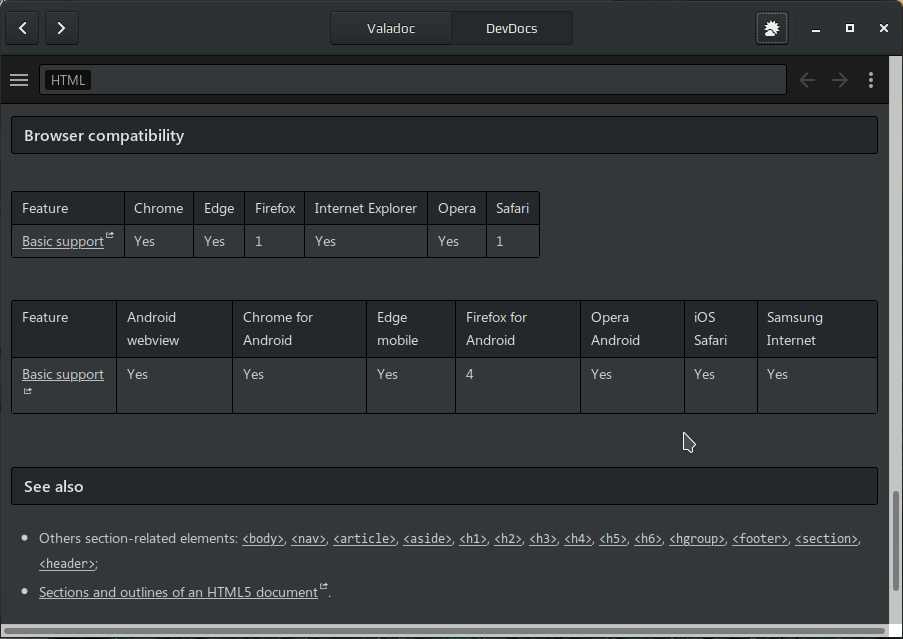Open the DevDocs hamburger menu
Screen dimensions: 903x639
[x=19, y=80]
